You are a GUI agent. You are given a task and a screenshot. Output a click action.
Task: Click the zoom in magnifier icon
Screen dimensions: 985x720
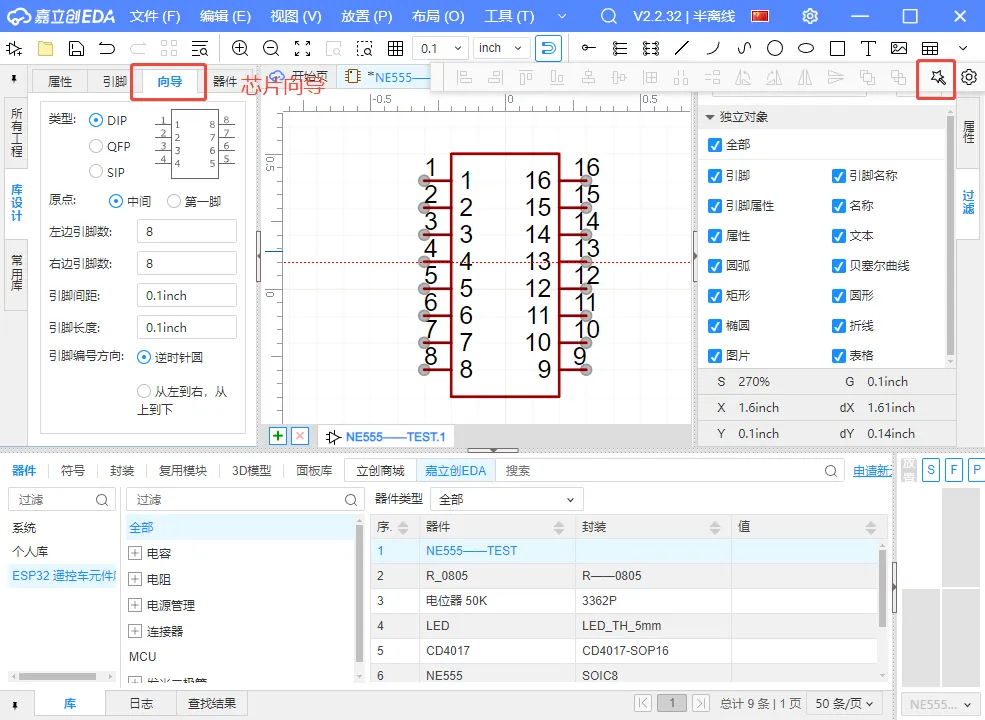point(239,48)
